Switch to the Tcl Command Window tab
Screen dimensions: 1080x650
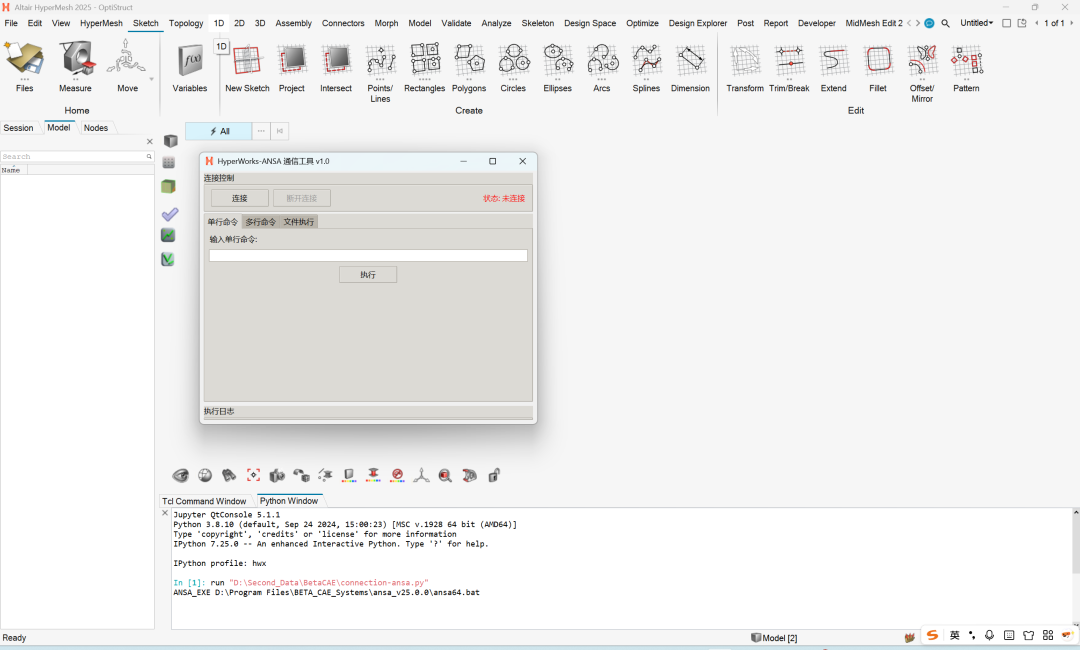(x=204, y=501)
